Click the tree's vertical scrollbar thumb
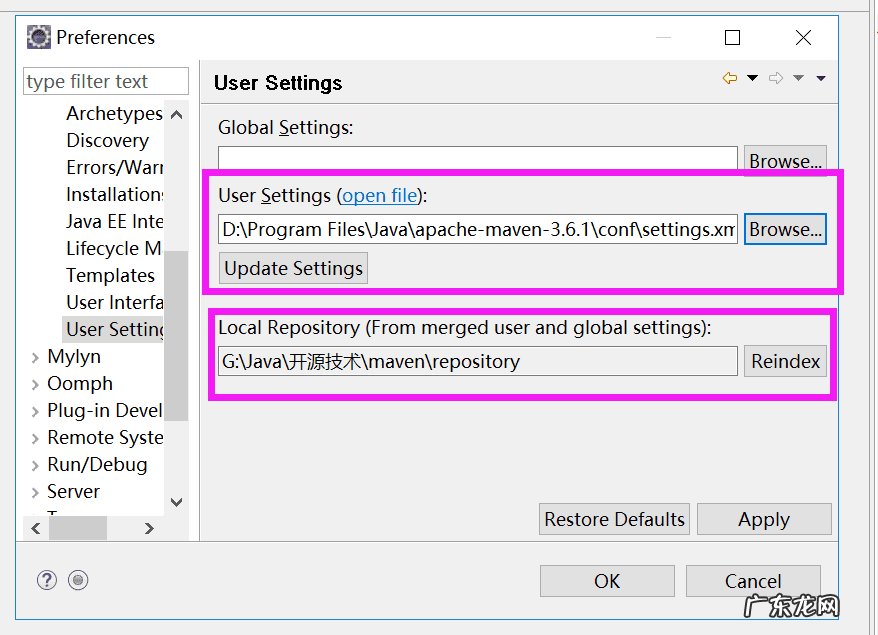Viewport: 878px width, 635px height. click(176, 335)
